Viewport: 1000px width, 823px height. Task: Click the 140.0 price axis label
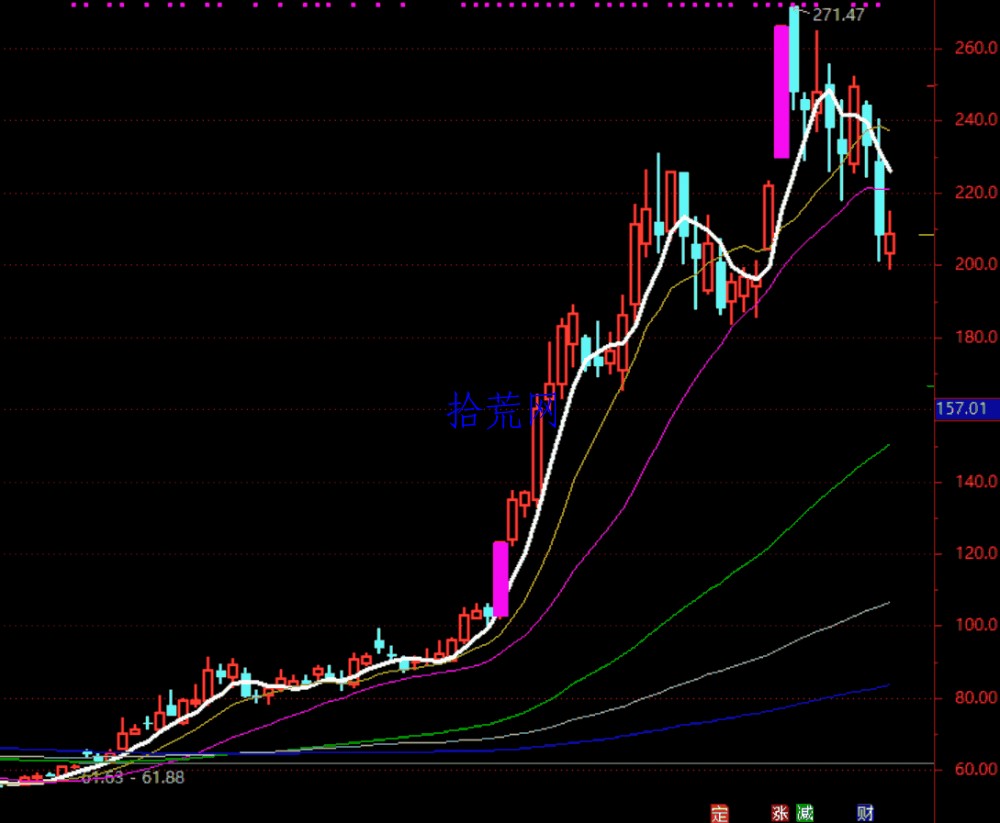click(x=976, y=482)
